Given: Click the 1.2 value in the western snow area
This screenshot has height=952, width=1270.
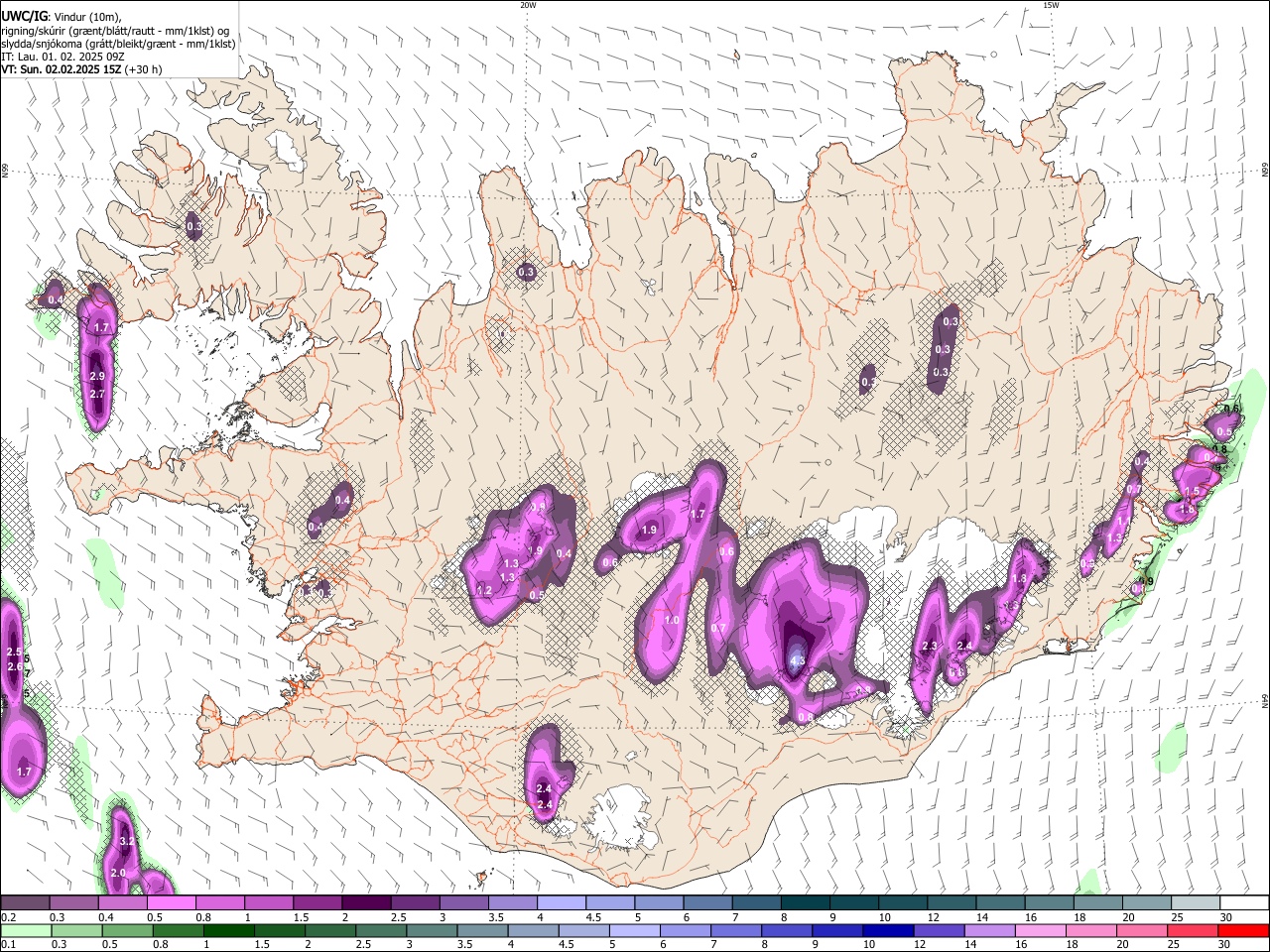Looking at the screenshot, I should pyautogui.click(x=484, y=590).
